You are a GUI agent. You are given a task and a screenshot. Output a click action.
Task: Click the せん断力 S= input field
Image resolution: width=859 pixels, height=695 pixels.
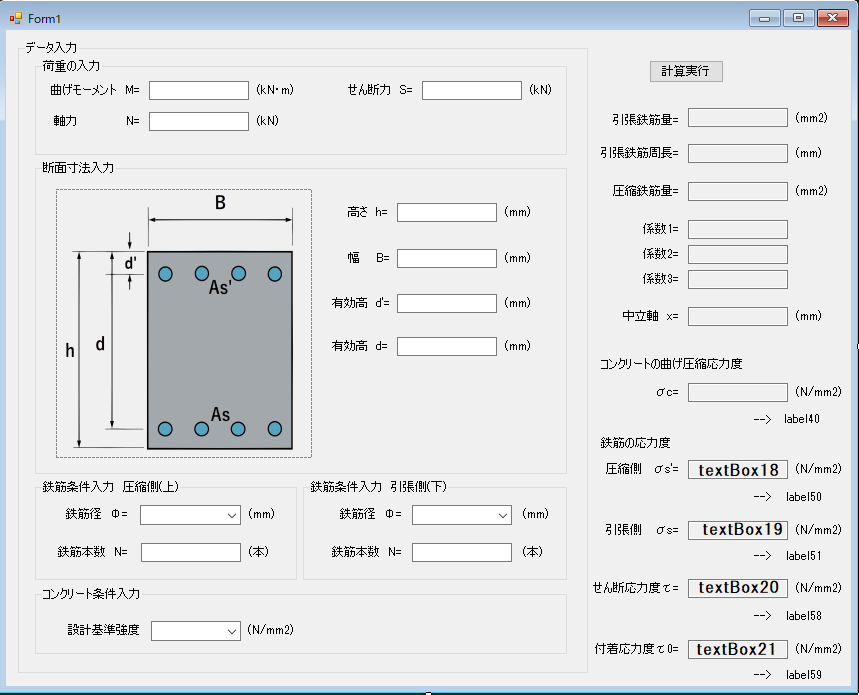472,90
